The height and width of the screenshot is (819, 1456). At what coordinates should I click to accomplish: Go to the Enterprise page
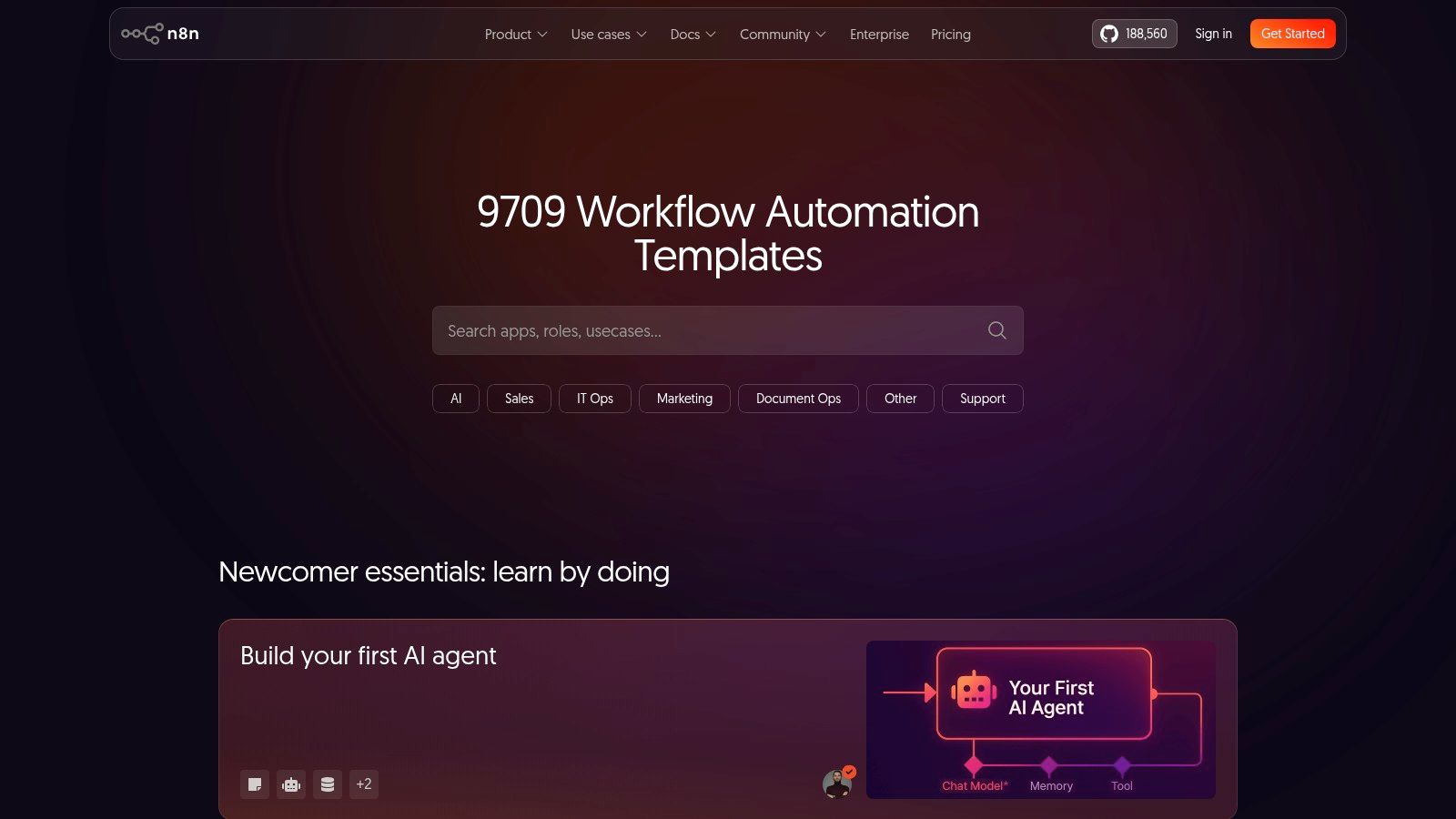pyautogui.click(x=879, y=35)
